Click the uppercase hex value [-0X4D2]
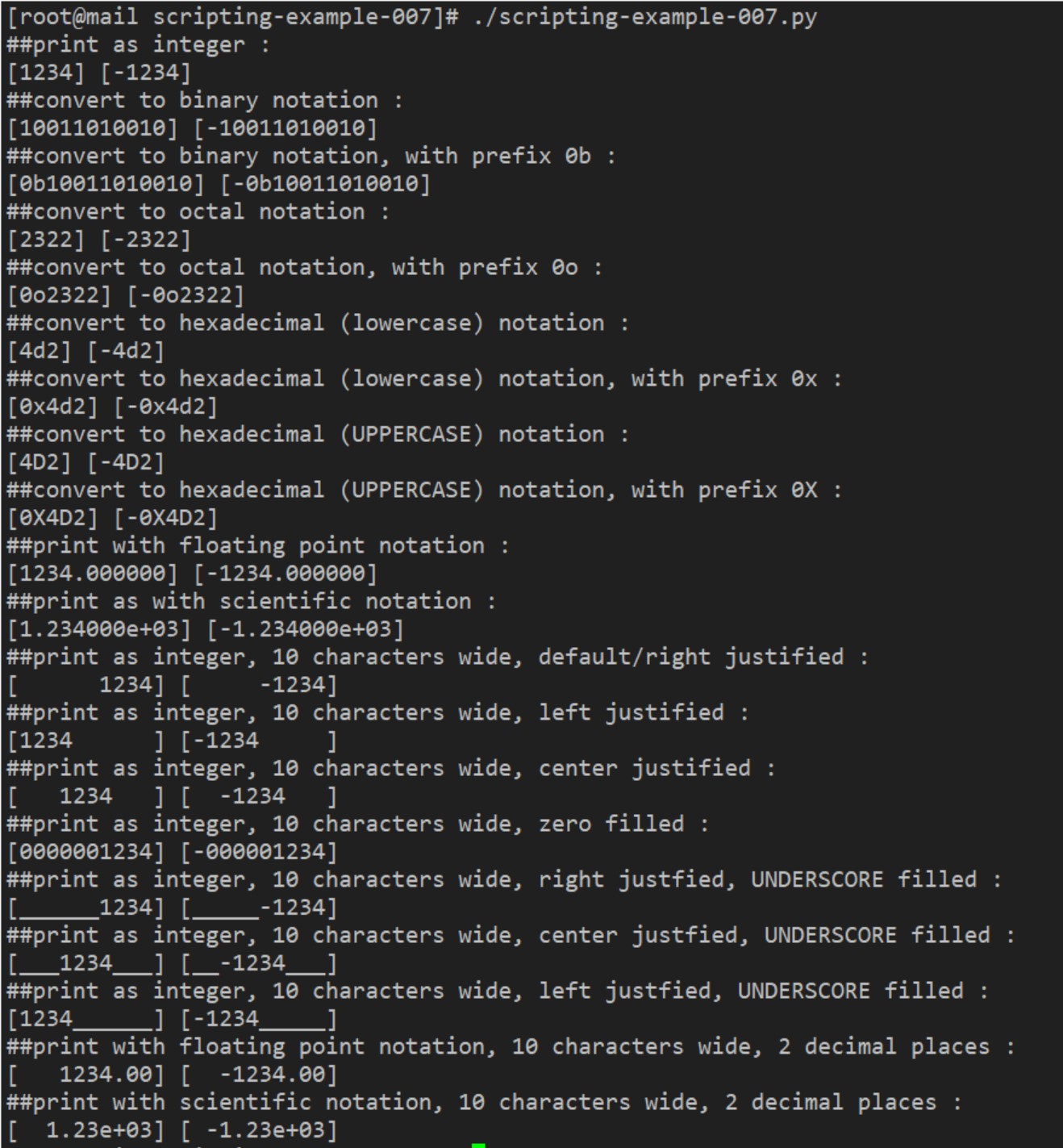 [x=166, y=518]
